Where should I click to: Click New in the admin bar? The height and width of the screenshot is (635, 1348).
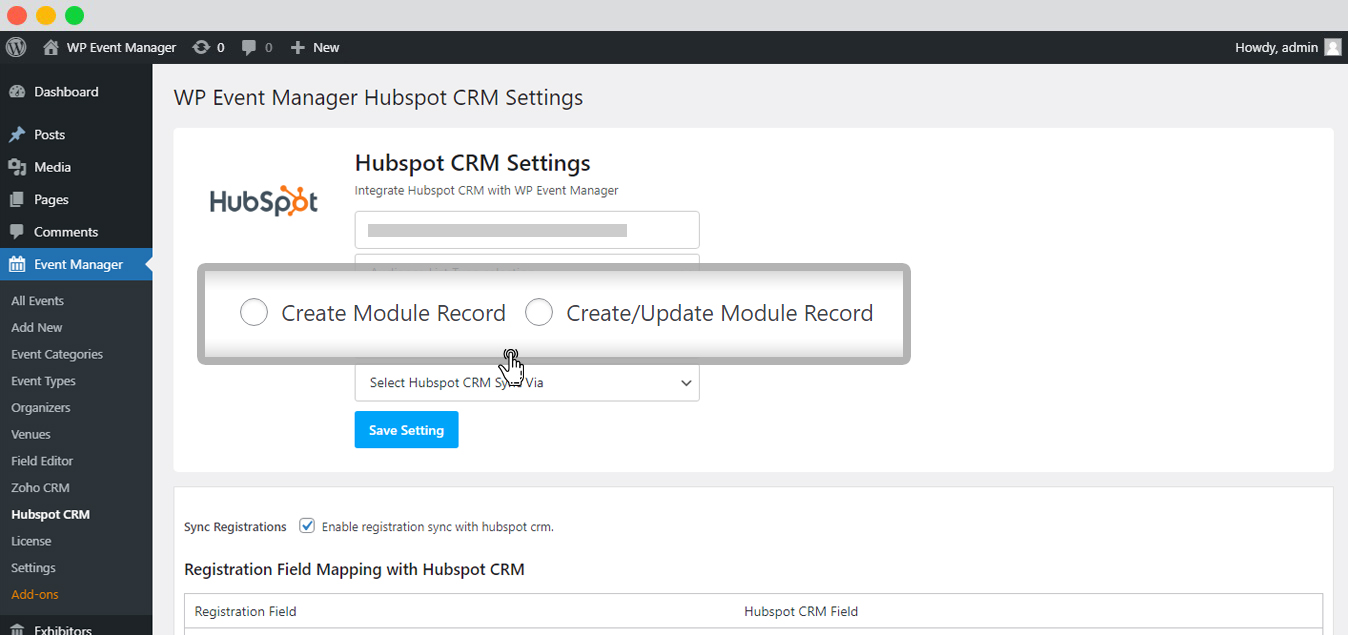point(326,47)
